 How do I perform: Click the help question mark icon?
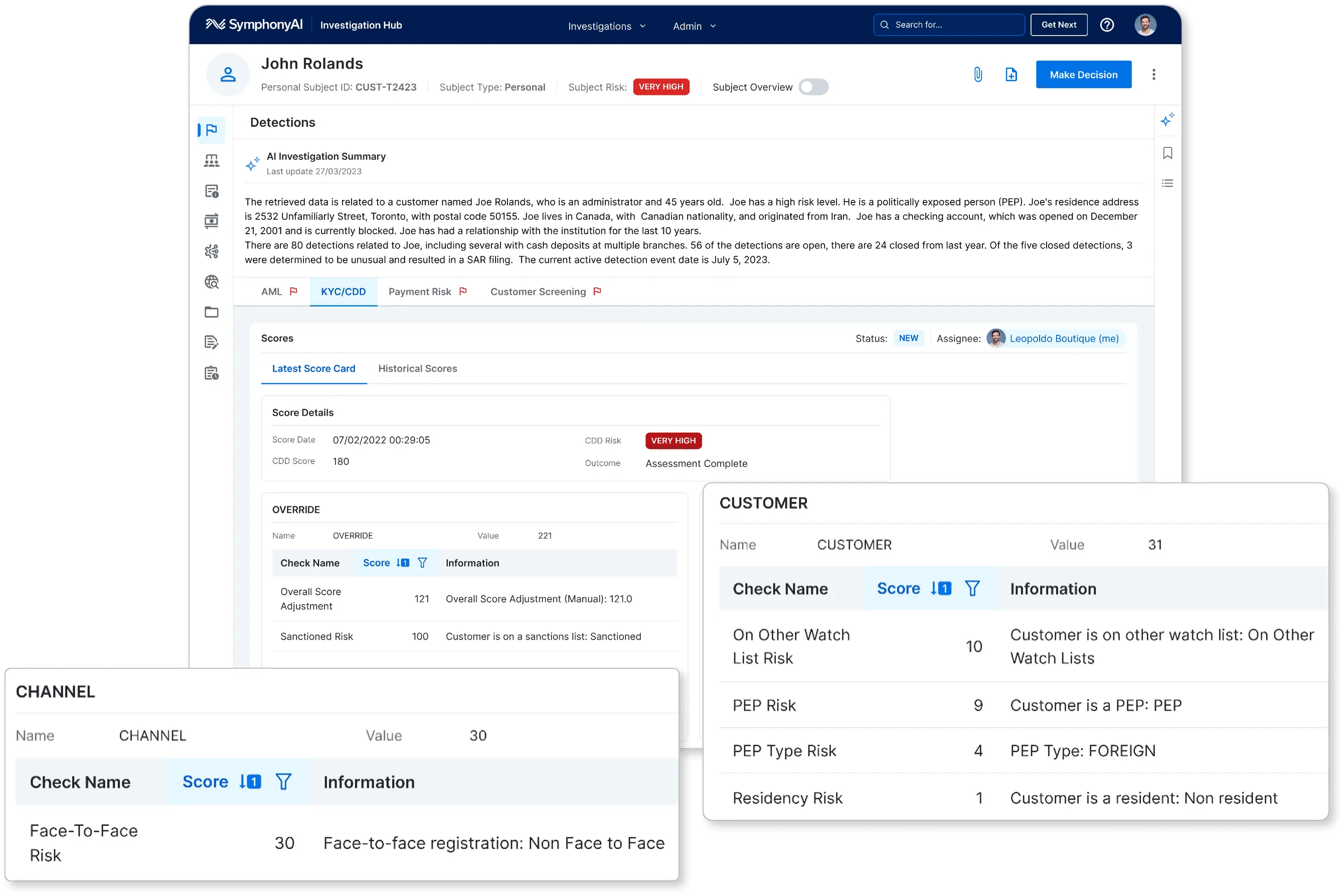(1107, 25)
